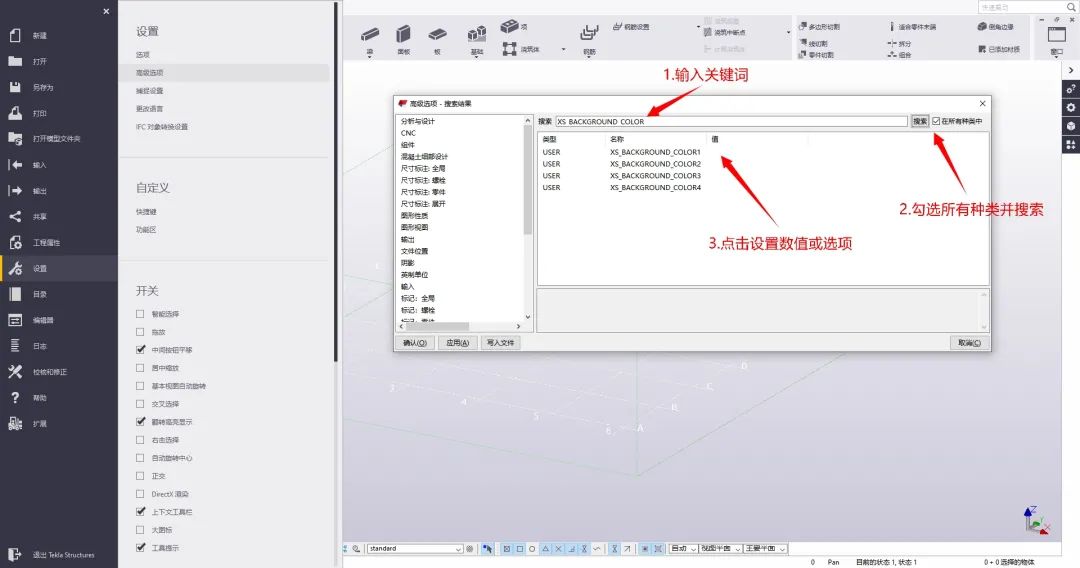Select 更改语言 from the settings list
This screenshot has width=1080, height=568.
(150, 109)
